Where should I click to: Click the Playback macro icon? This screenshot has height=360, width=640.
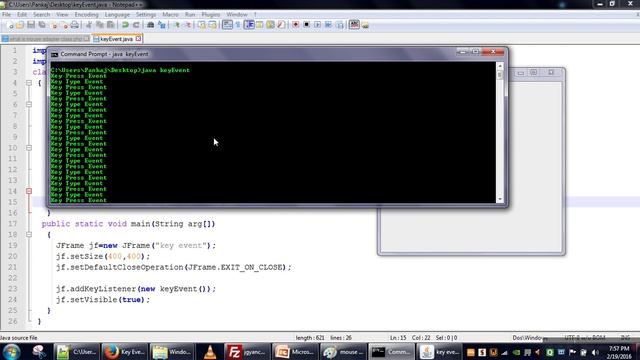[318, 25]
